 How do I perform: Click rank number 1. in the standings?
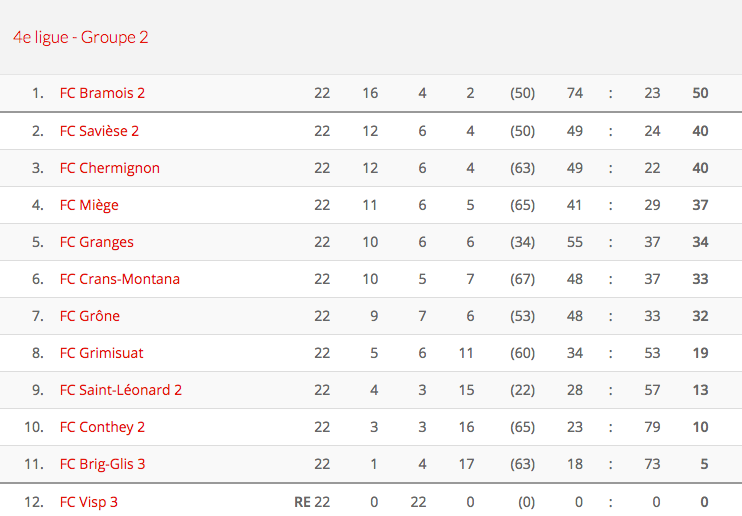38,93
